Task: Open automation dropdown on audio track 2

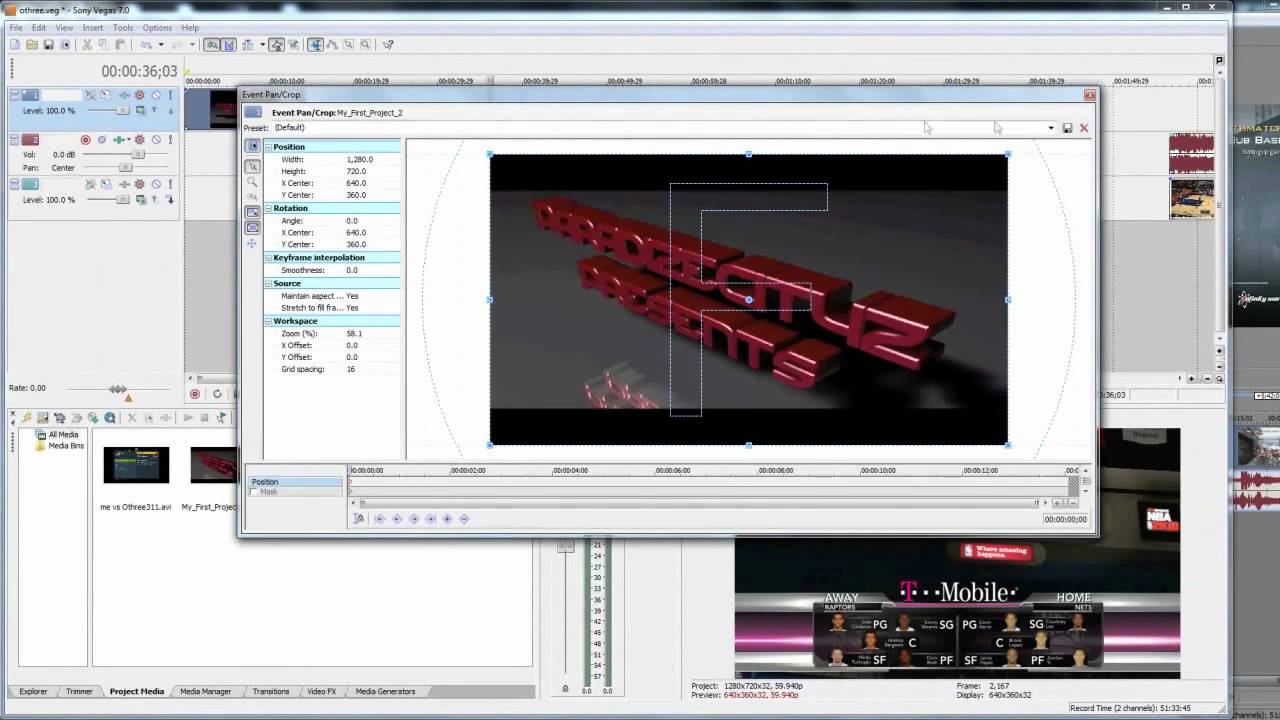Action: 129,140
